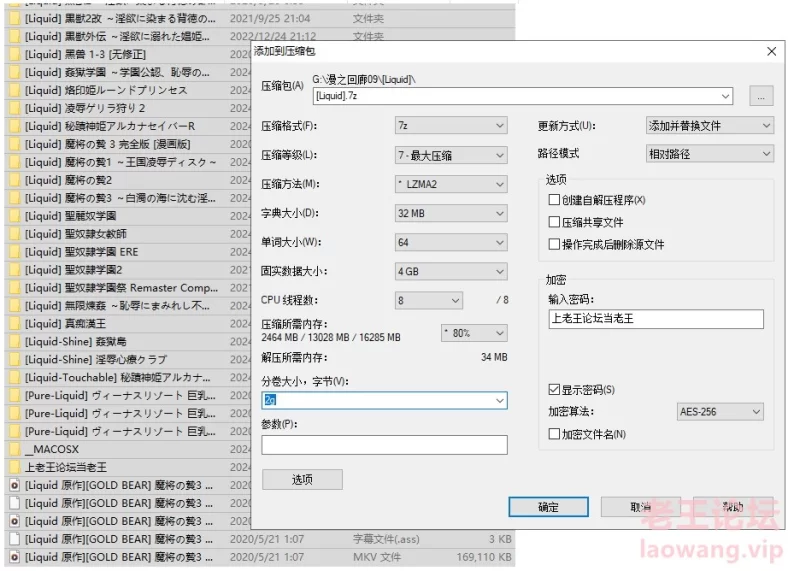Click the 参数 input field
The width and height of the screenshot is (800, 571).
point(384,445)
